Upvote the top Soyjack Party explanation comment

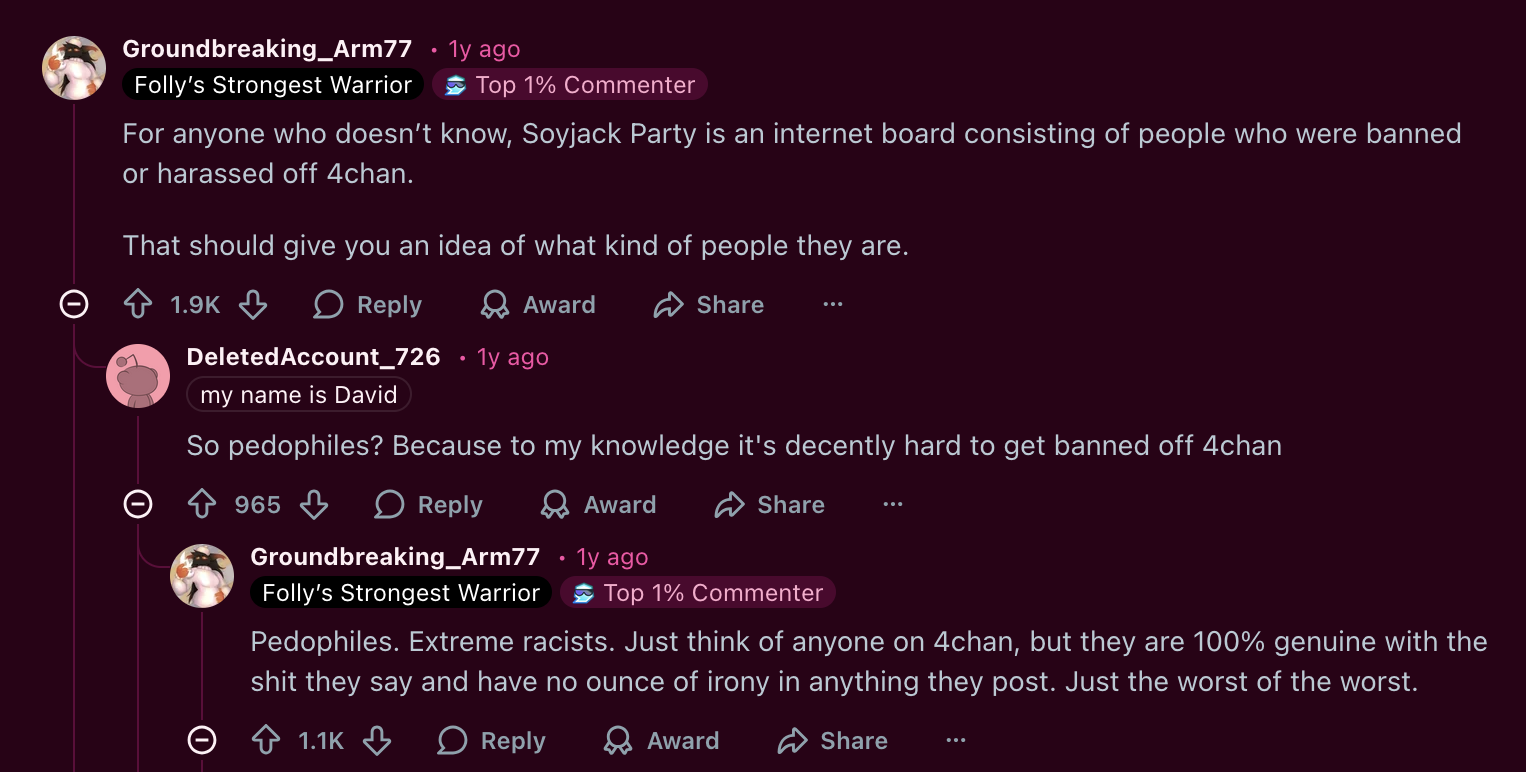pos(138,305)
